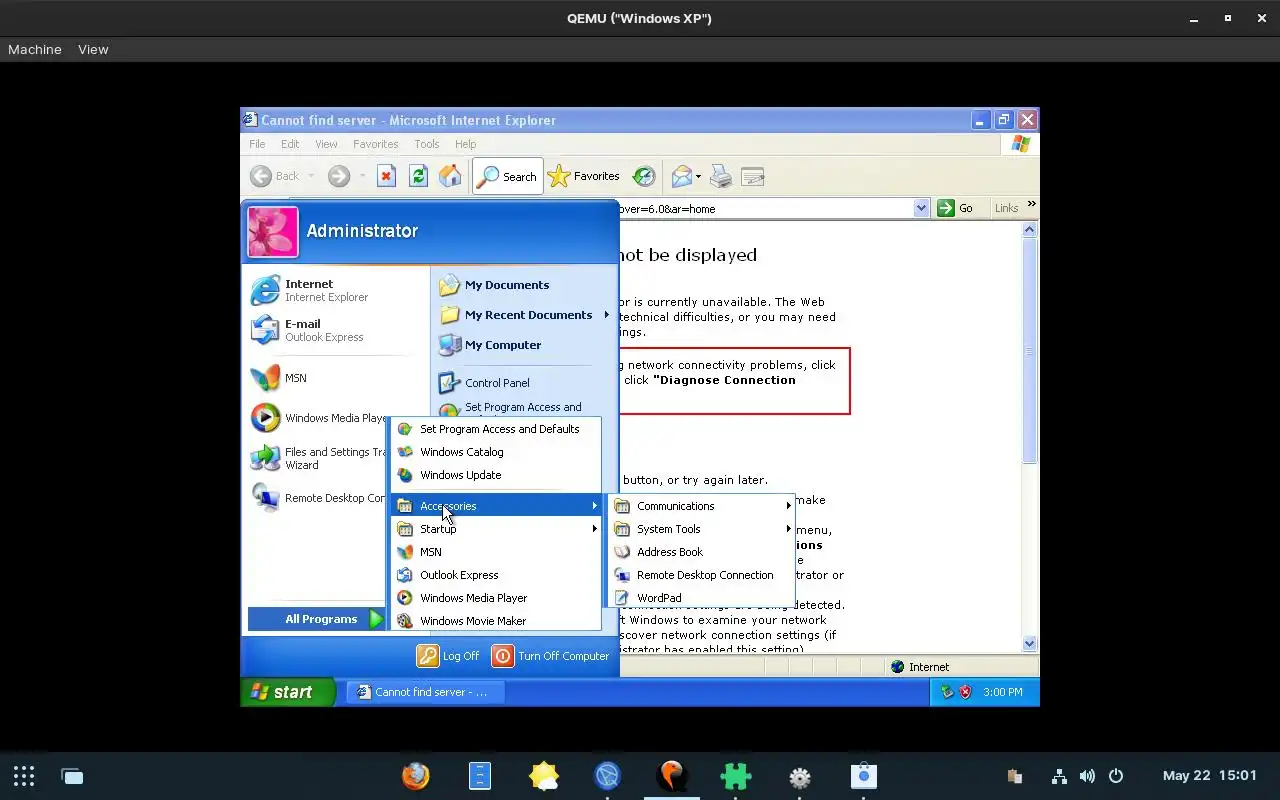Expand the Communications submenu
This screenshot has width=1280, height=800.
[x=701, y=506]
